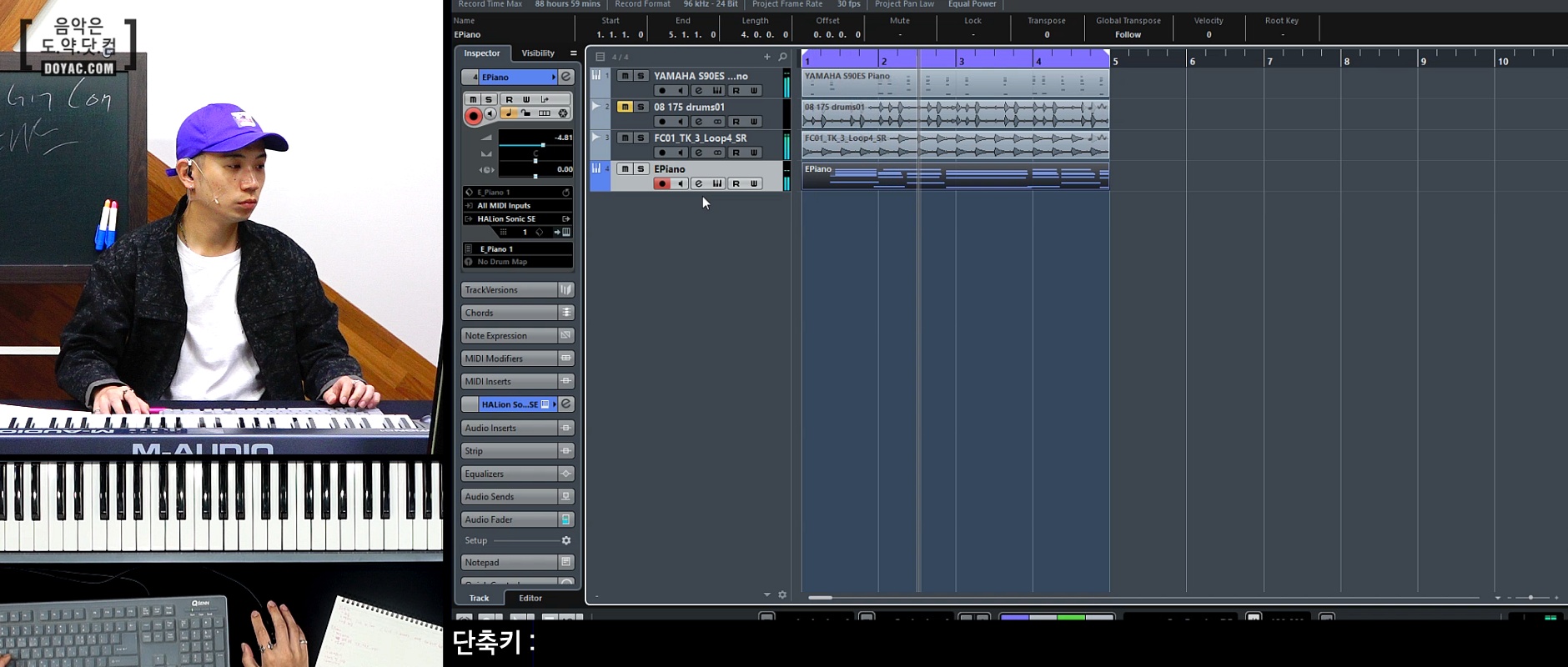Viewport: 1568px width, 667px height.
Task: Open Inspector Setup gear icon
Action: [566, 540]
